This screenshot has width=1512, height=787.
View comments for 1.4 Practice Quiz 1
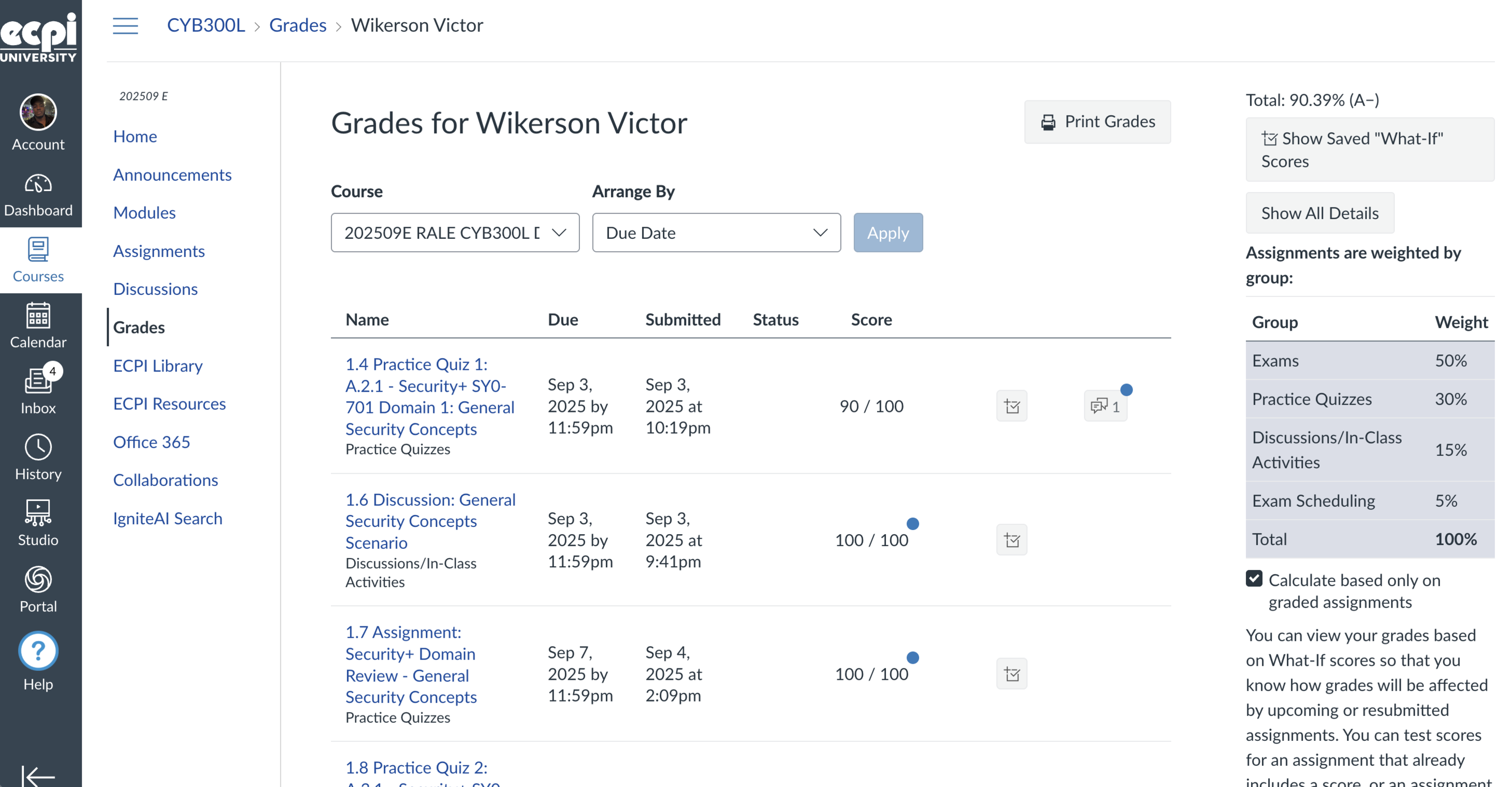(1105, 406)
